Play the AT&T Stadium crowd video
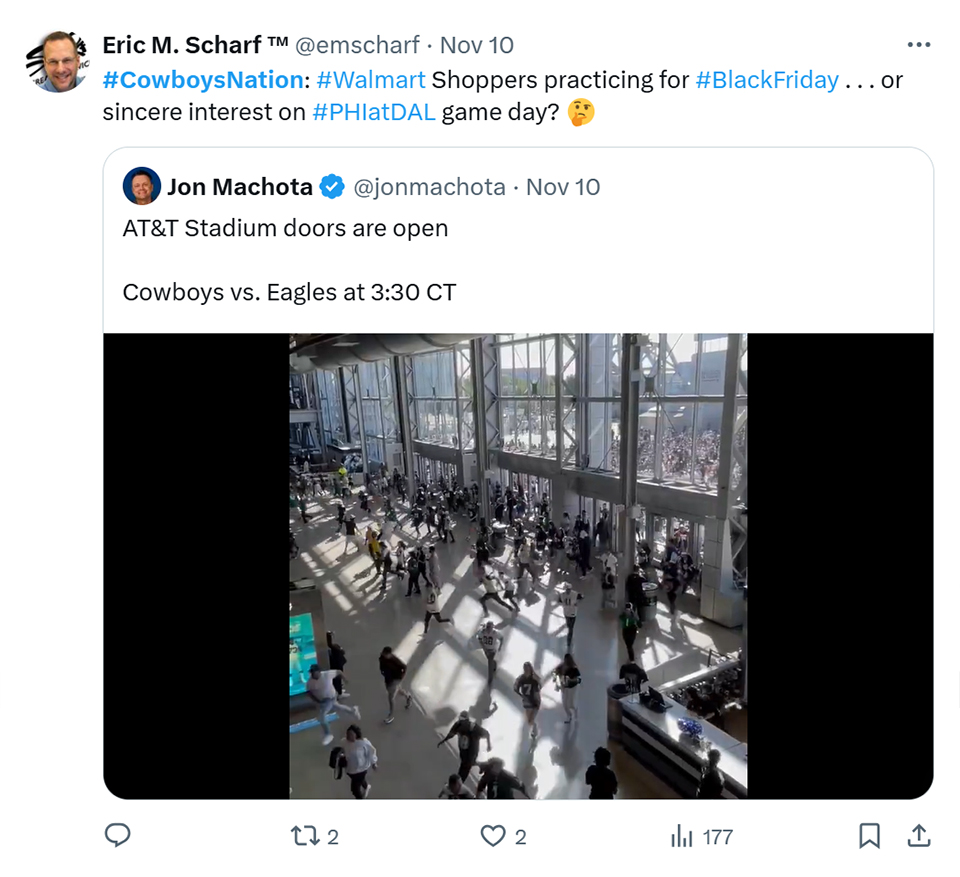 click(518, 566)
